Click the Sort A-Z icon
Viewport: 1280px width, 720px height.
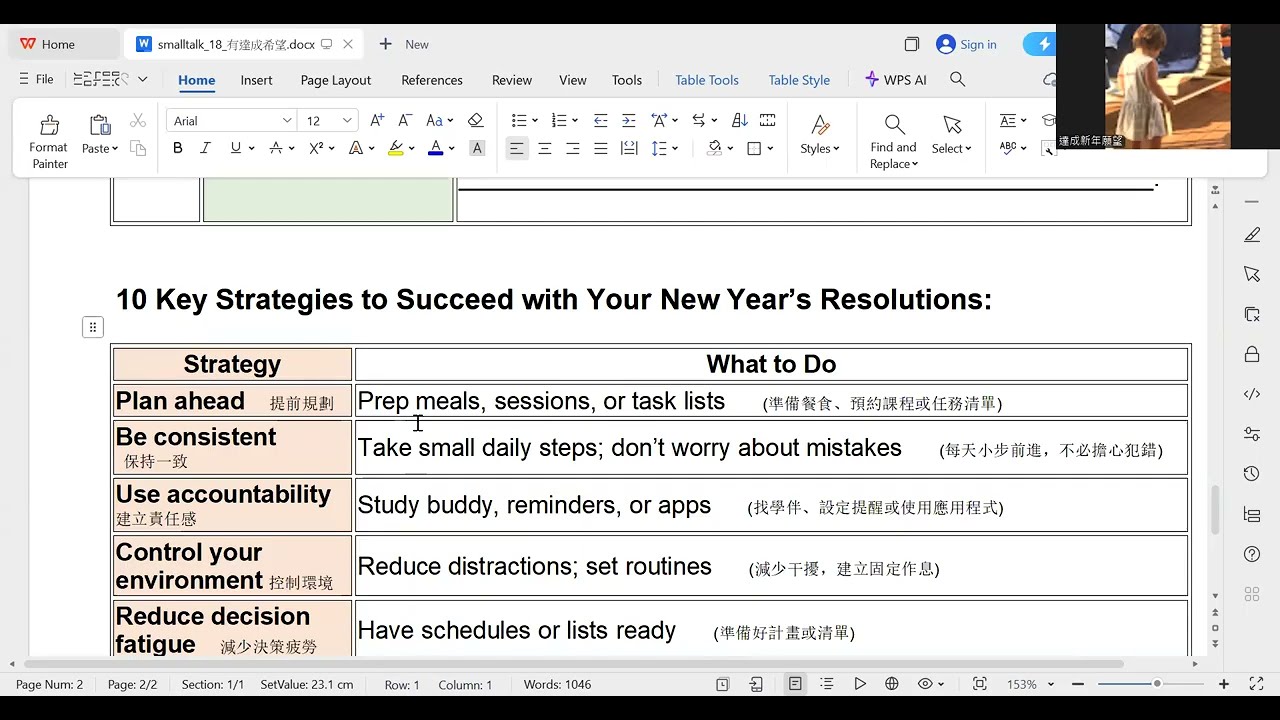[740, 120]
